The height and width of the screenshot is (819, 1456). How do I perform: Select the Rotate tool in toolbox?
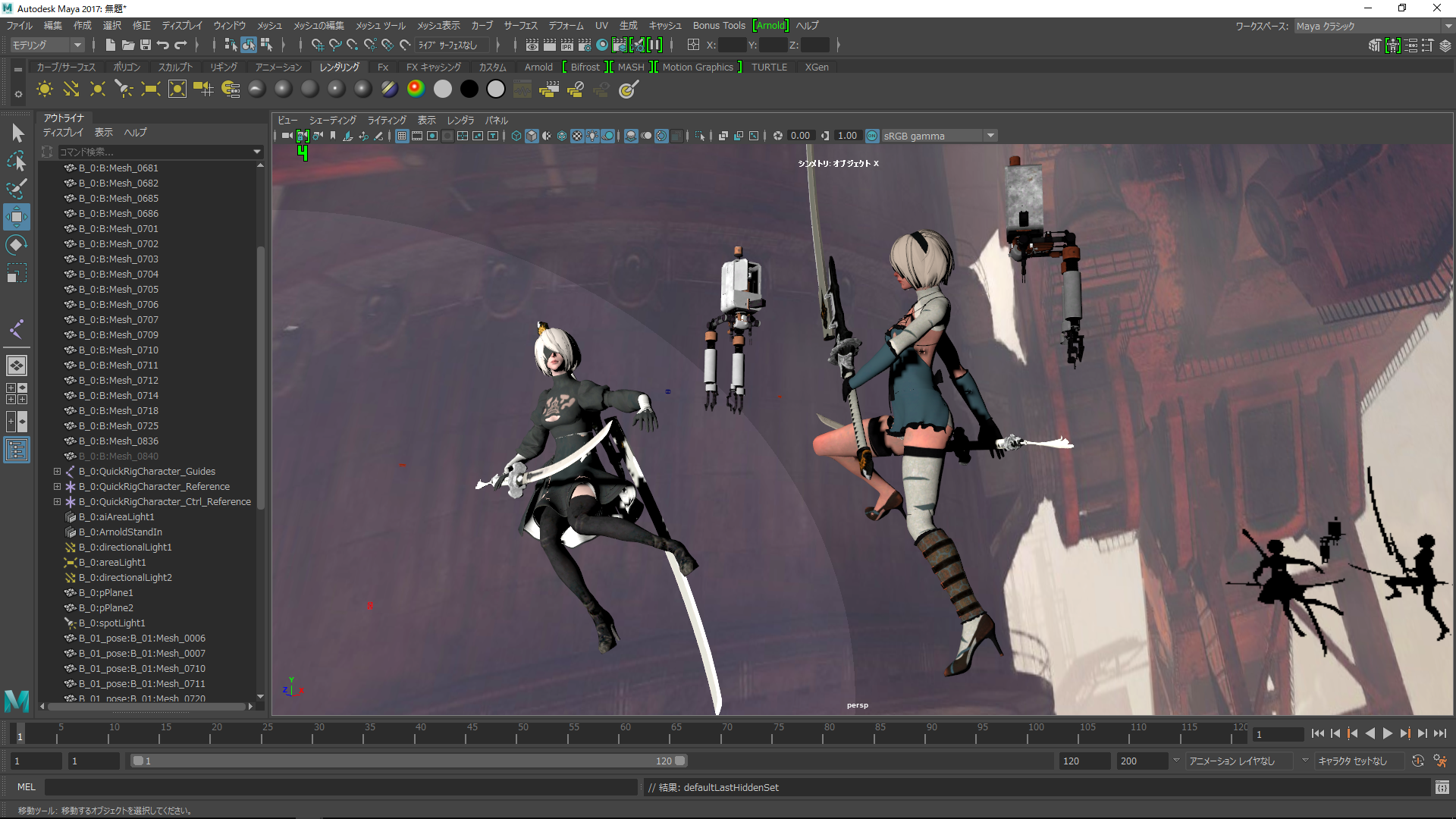click(16, 245)
